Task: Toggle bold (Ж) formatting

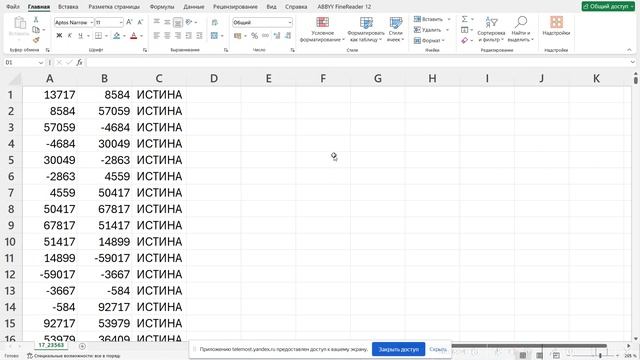Action: pos(59,36)
